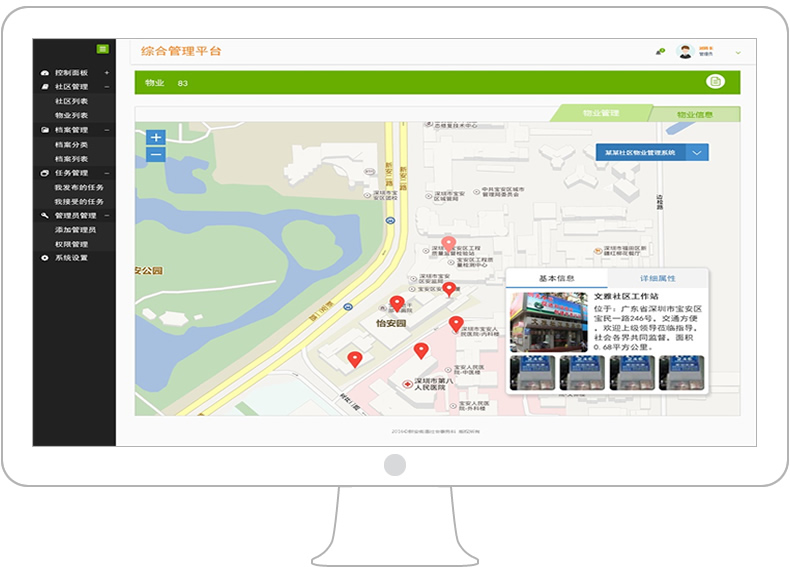Click the 怡安园 map label
The image size is (790, 574).
click(391, 323)
